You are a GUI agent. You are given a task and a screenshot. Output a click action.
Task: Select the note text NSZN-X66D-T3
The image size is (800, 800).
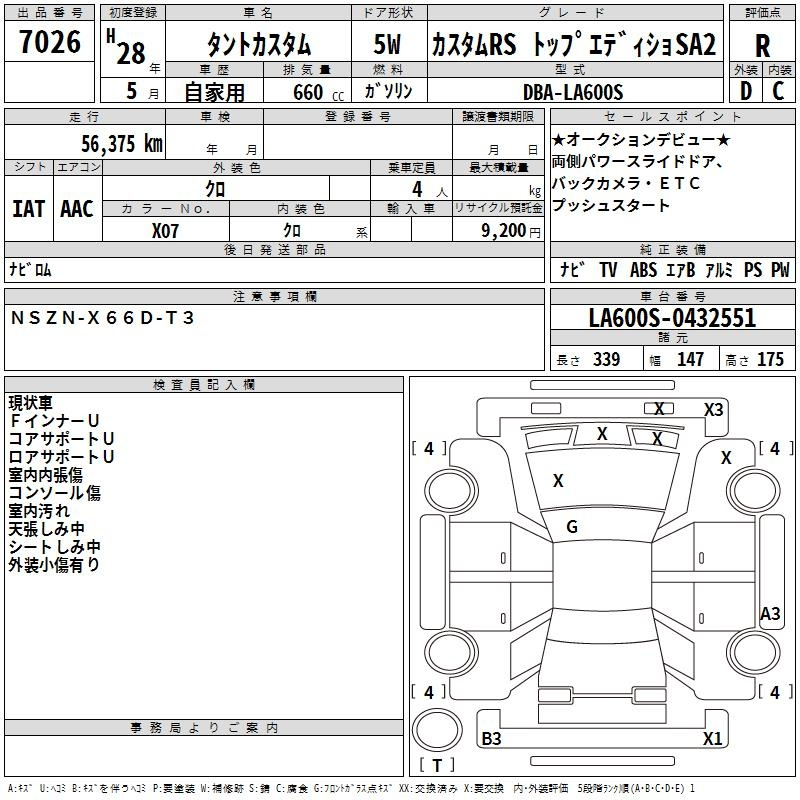coord(103,317)
